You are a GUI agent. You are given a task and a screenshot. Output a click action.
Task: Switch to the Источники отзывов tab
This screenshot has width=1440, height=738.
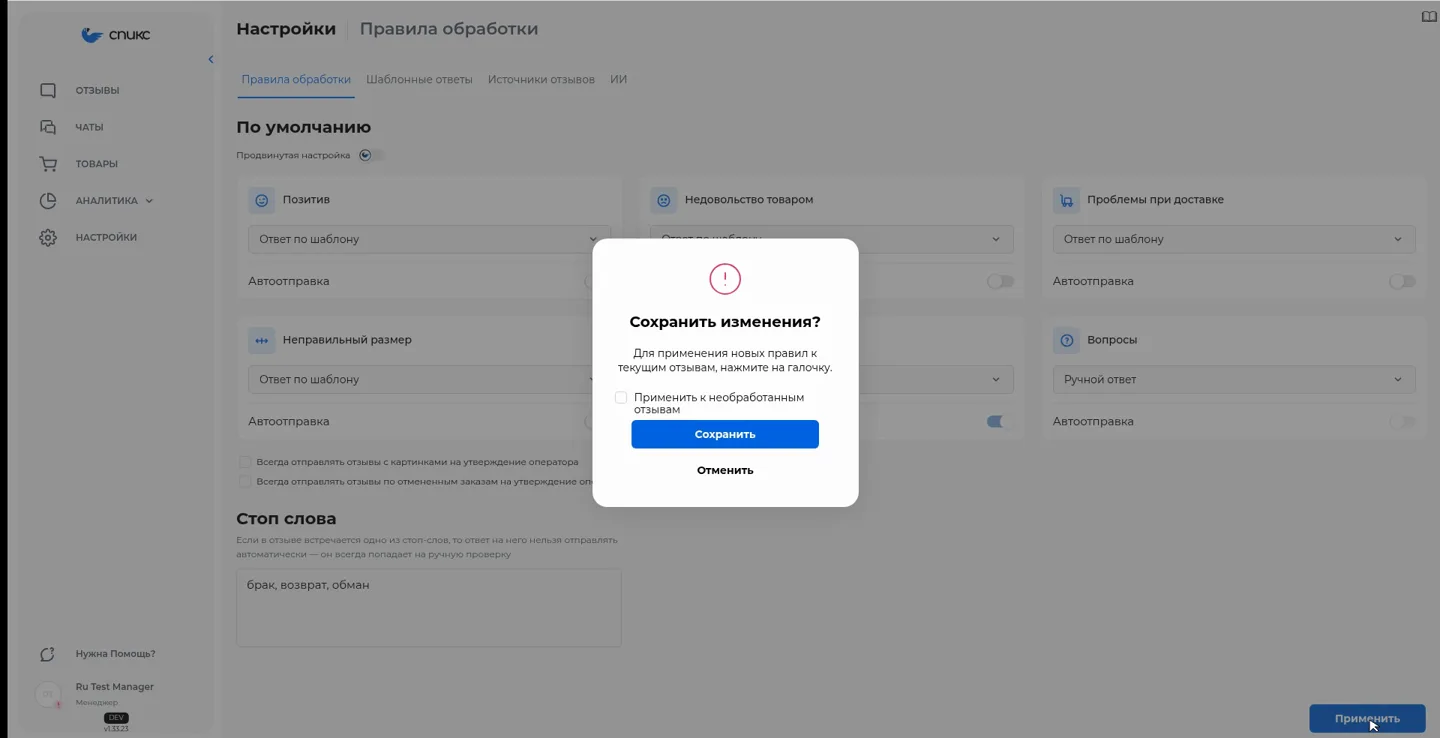tap(541, 80)
